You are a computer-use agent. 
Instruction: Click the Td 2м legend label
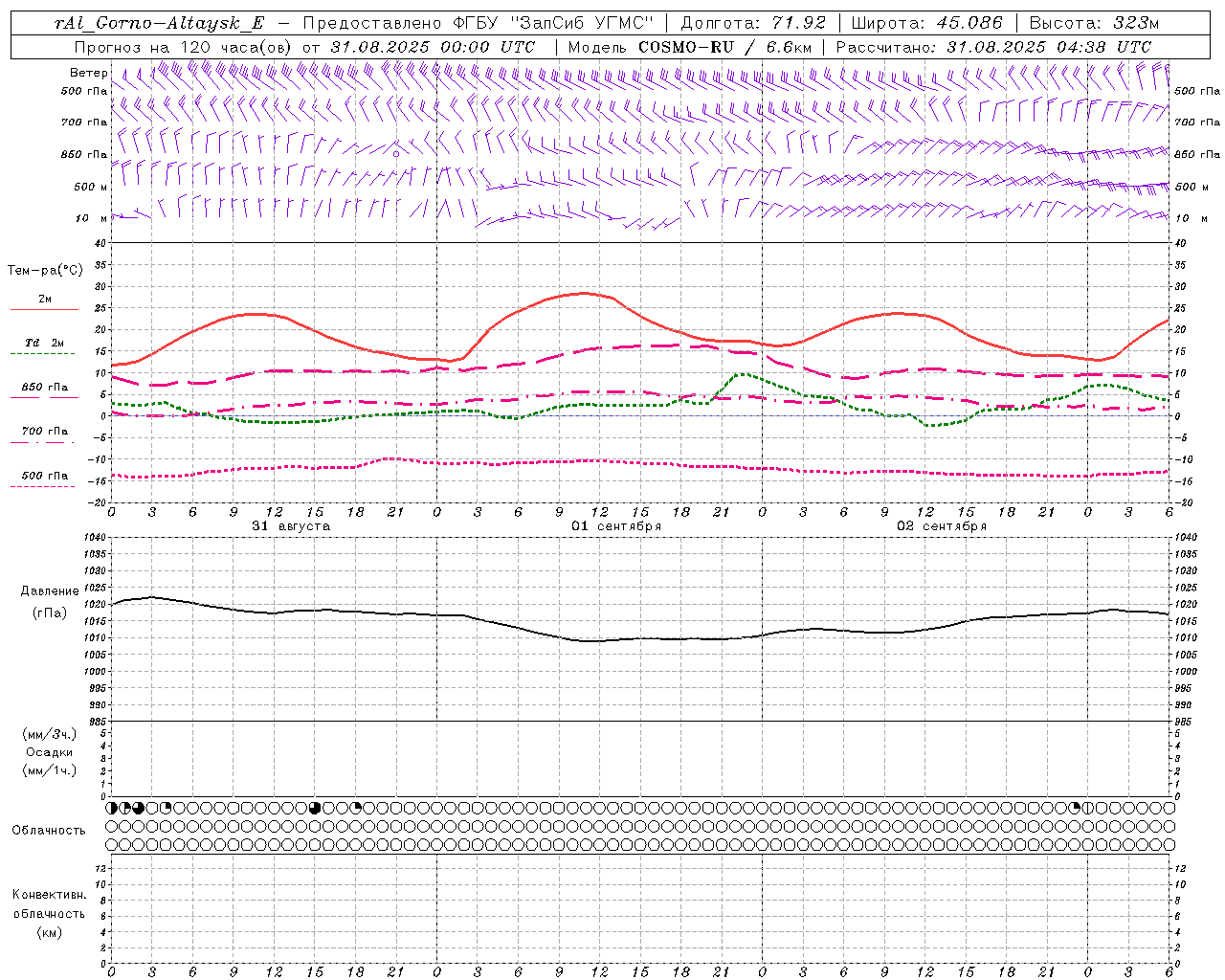click(45, 343)
